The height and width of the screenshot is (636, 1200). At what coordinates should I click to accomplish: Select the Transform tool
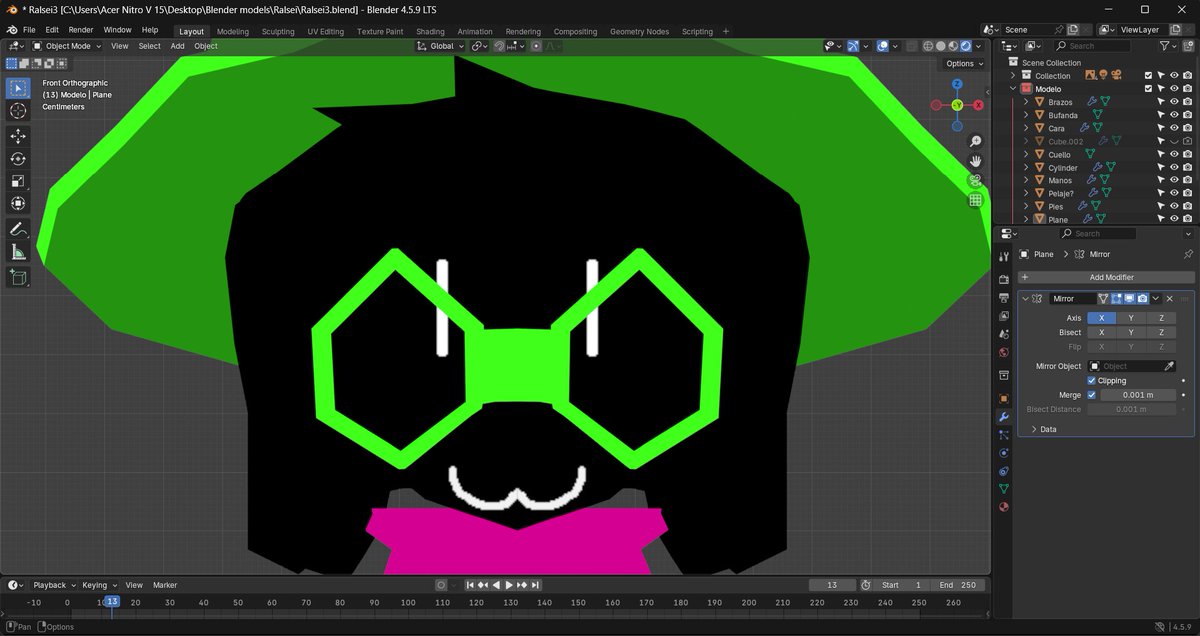(18, 204)
